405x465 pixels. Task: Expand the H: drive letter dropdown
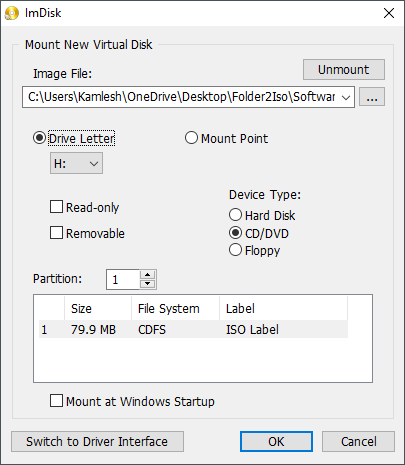[x=76, y=163]
